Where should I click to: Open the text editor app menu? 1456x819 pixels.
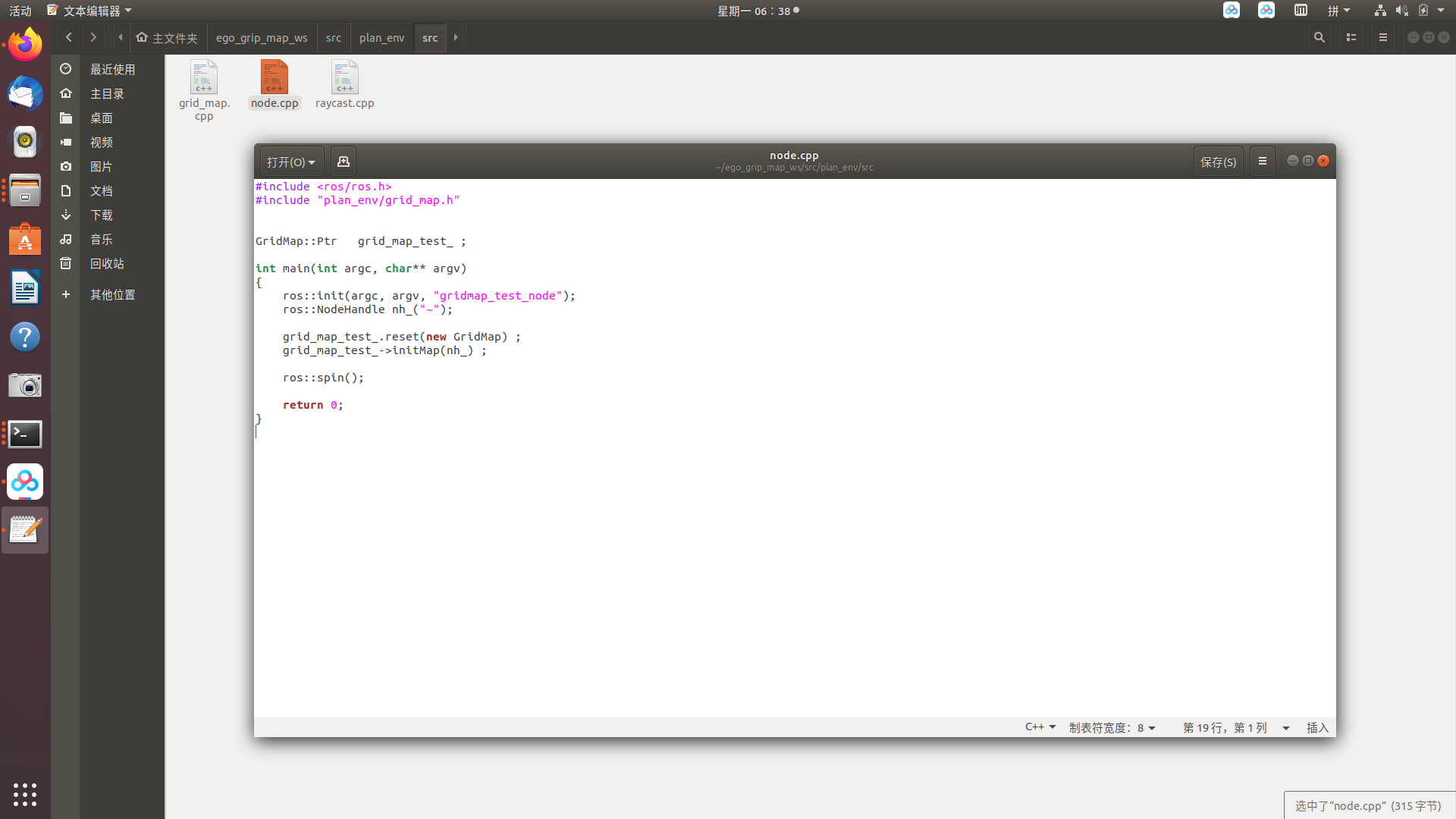(89, 11)
